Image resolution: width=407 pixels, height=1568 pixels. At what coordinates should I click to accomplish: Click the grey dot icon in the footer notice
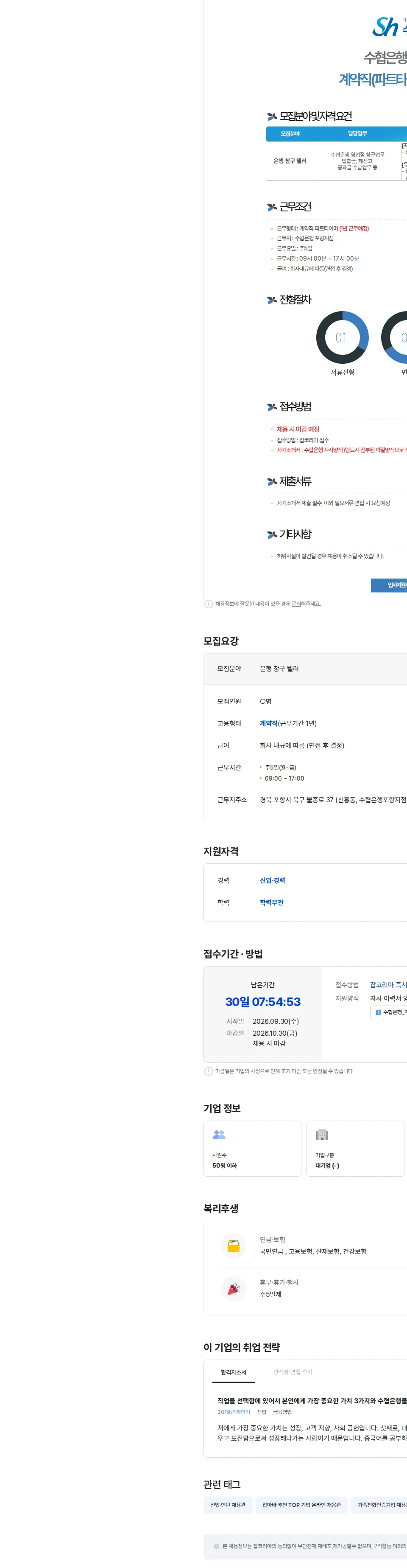coord(216,1546)
